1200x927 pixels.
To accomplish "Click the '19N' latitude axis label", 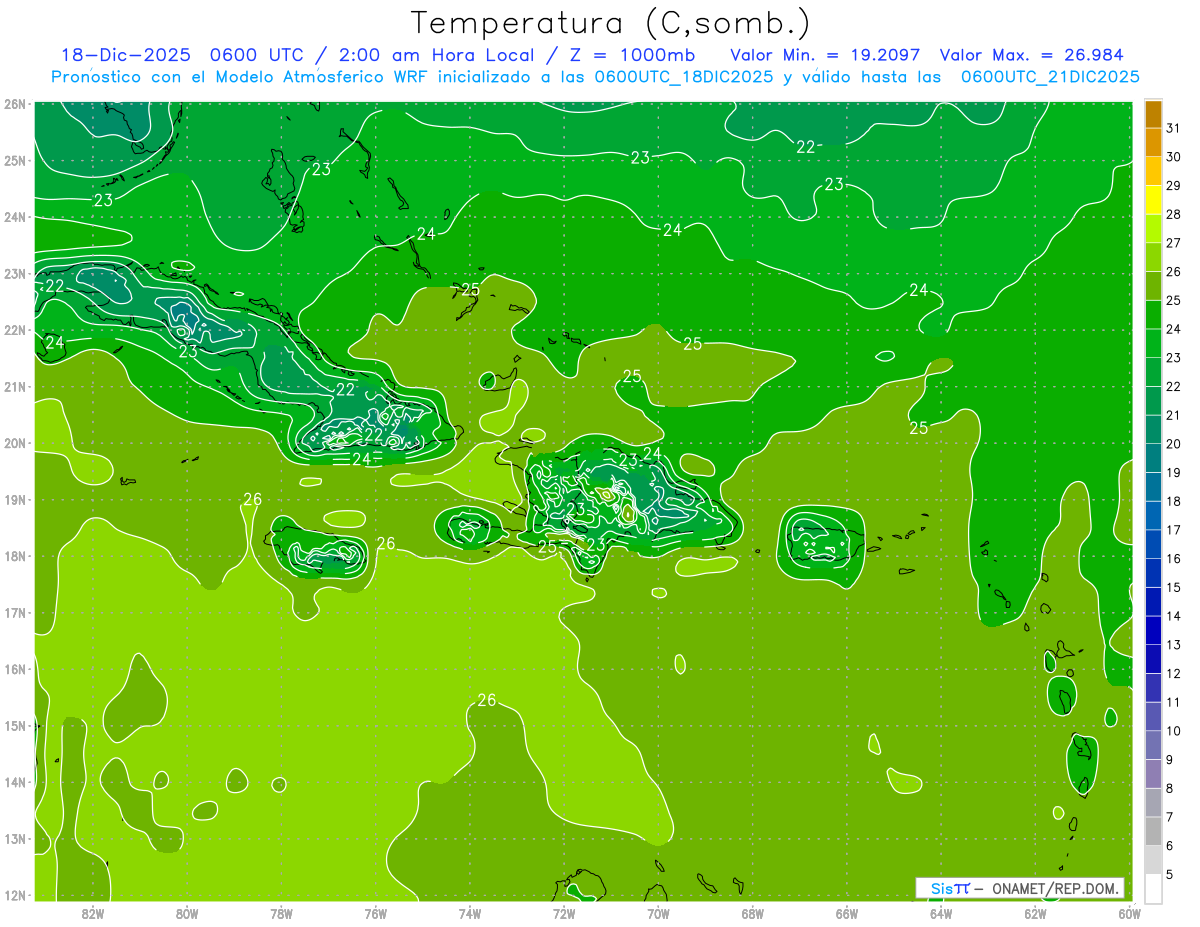I will point(15,499).
